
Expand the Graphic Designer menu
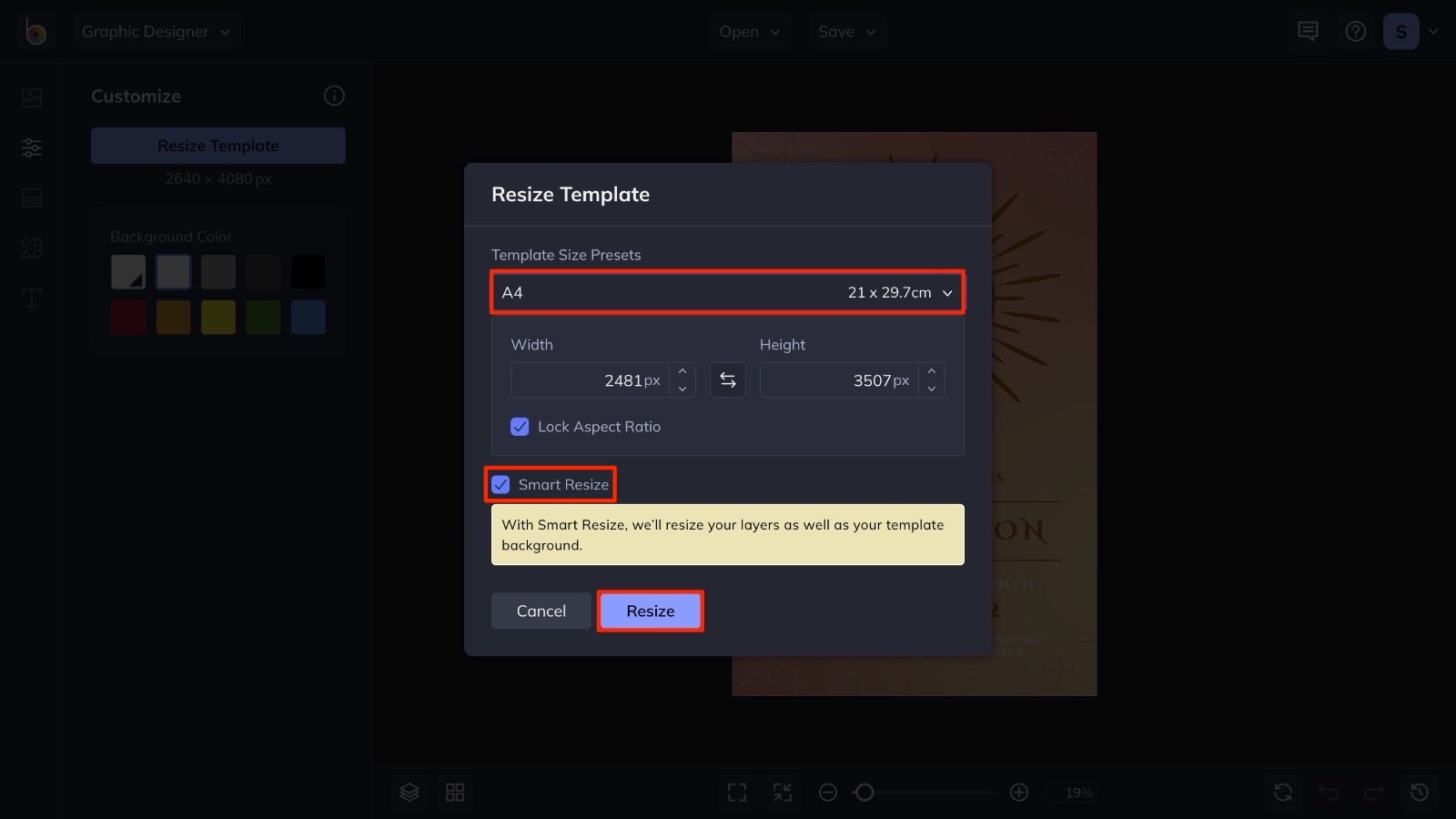pos(156,30)
